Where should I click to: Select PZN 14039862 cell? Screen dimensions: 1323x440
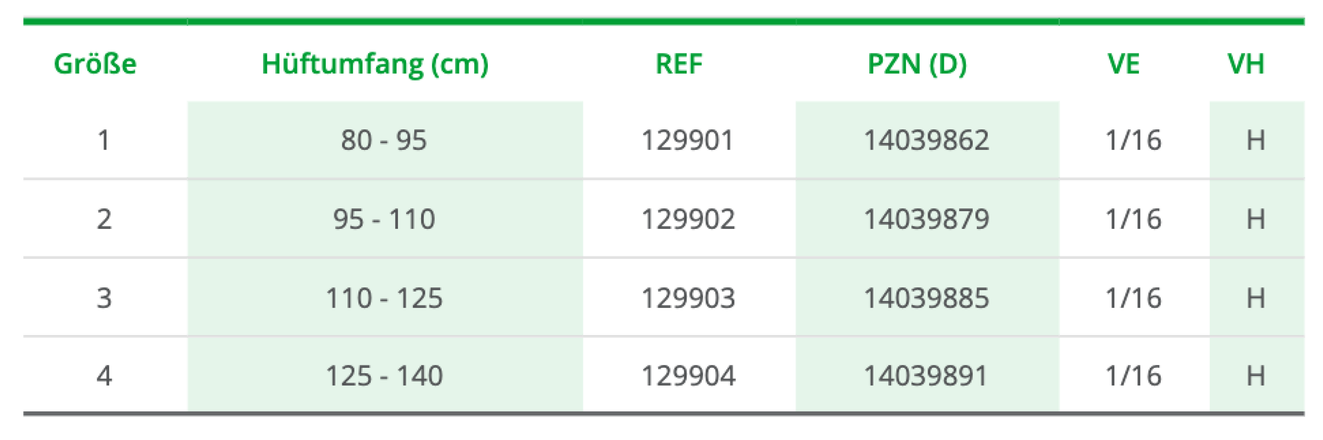[926, 140]
